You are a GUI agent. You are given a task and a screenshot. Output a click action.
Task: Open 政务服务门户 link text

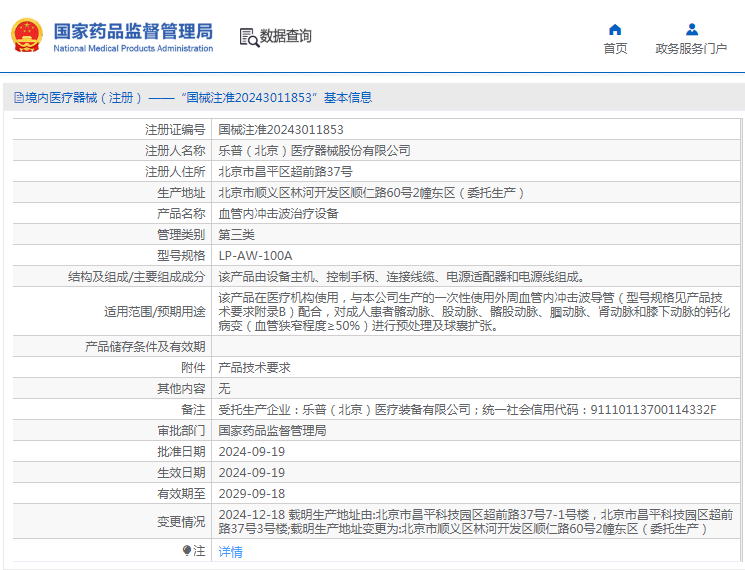coord(691,48)
